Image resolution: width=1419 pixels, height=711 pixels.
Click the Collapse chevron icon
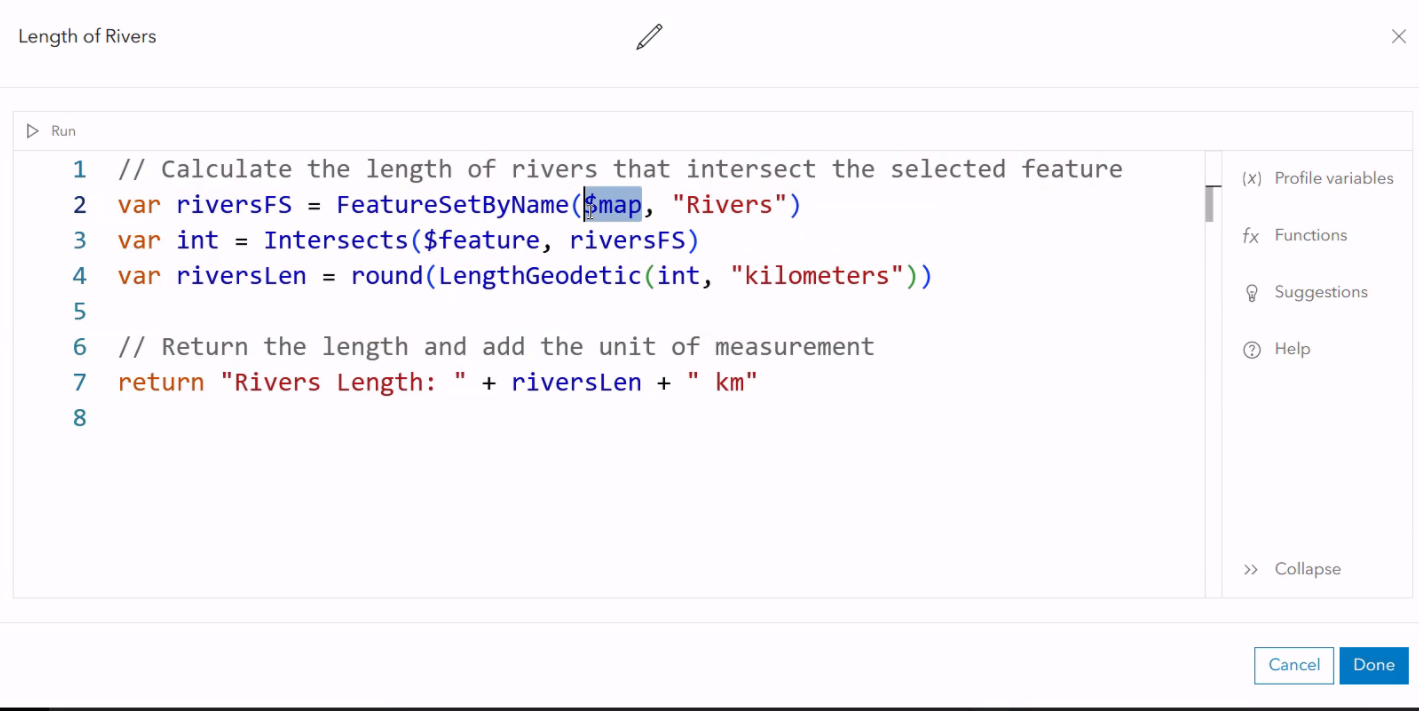[x=1252, y=568]
